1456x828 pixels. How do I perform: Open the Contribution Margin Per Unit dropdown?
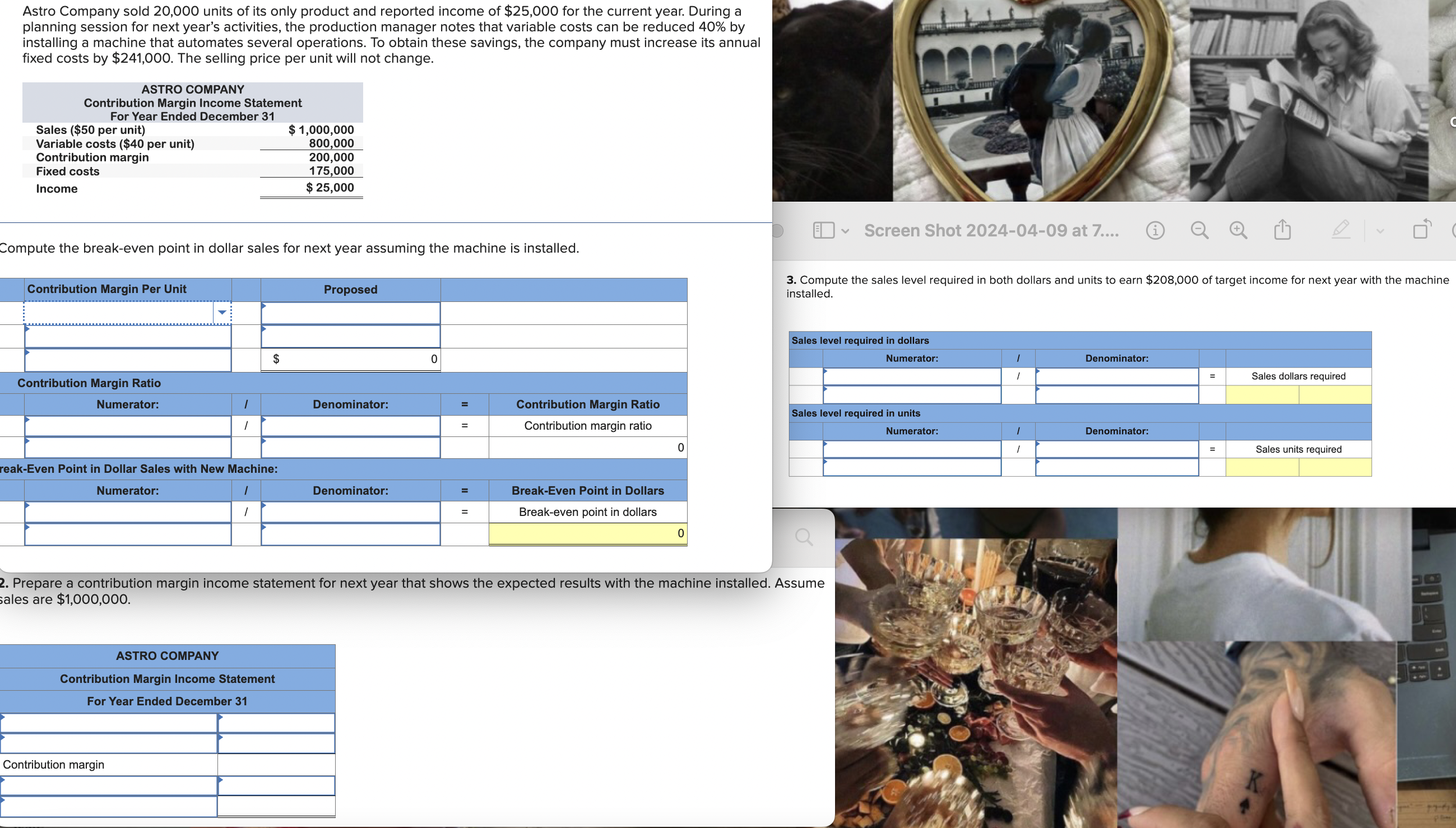[x=222, y=312]
